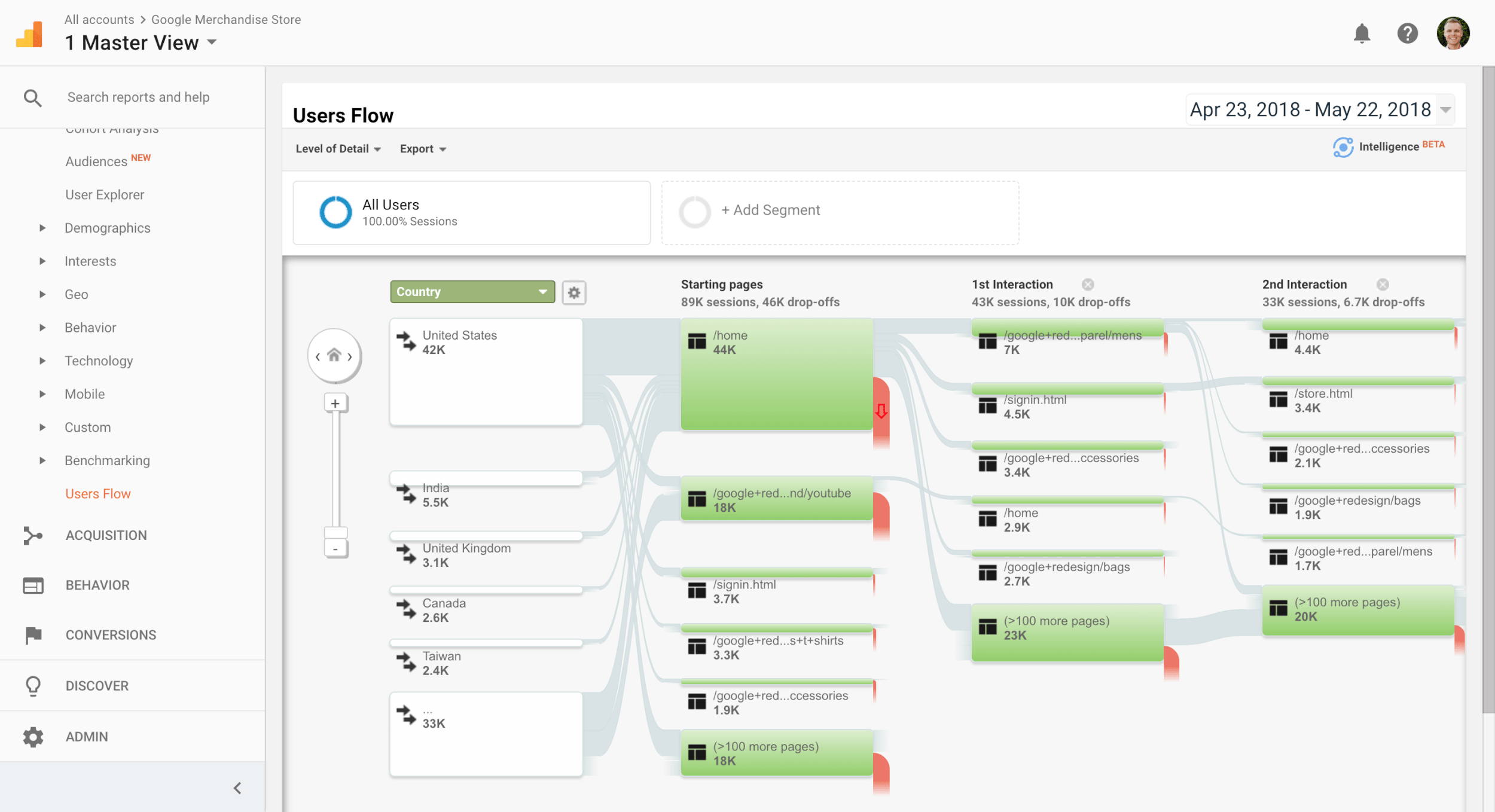
Task: Click Add Segment
Action: click(771, 210)
